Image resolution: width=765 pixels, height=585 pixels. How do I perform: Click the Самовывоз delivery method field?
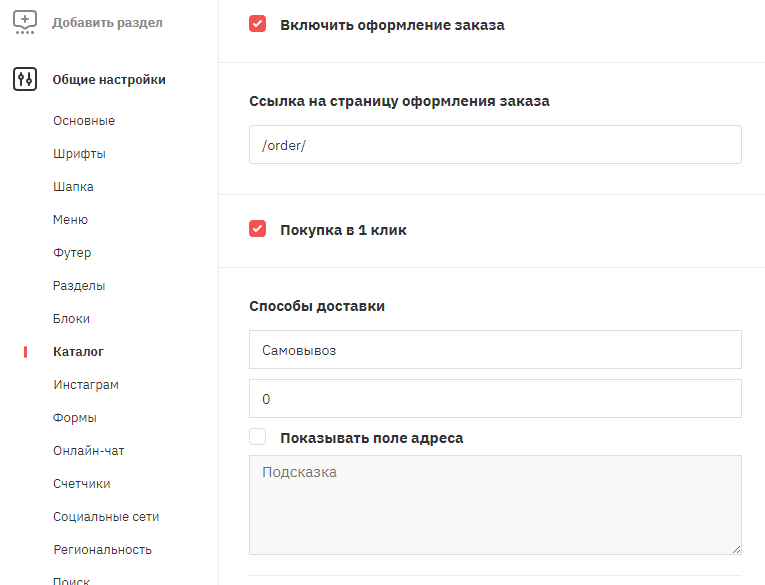pyautogui.click(x=495, y=349)
